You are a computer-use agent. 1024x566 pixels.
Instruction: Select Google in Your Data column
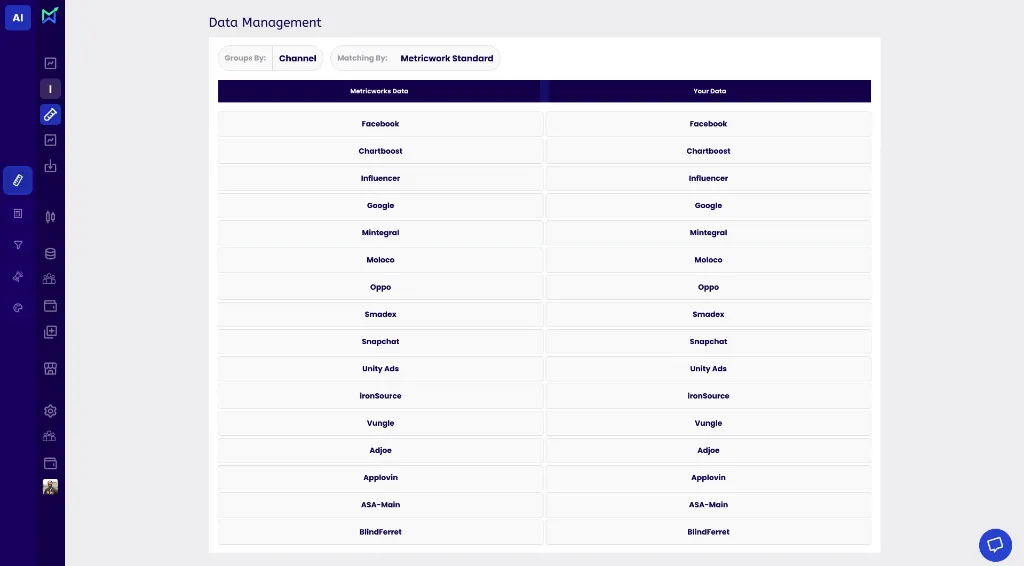[x=708, y=206]
